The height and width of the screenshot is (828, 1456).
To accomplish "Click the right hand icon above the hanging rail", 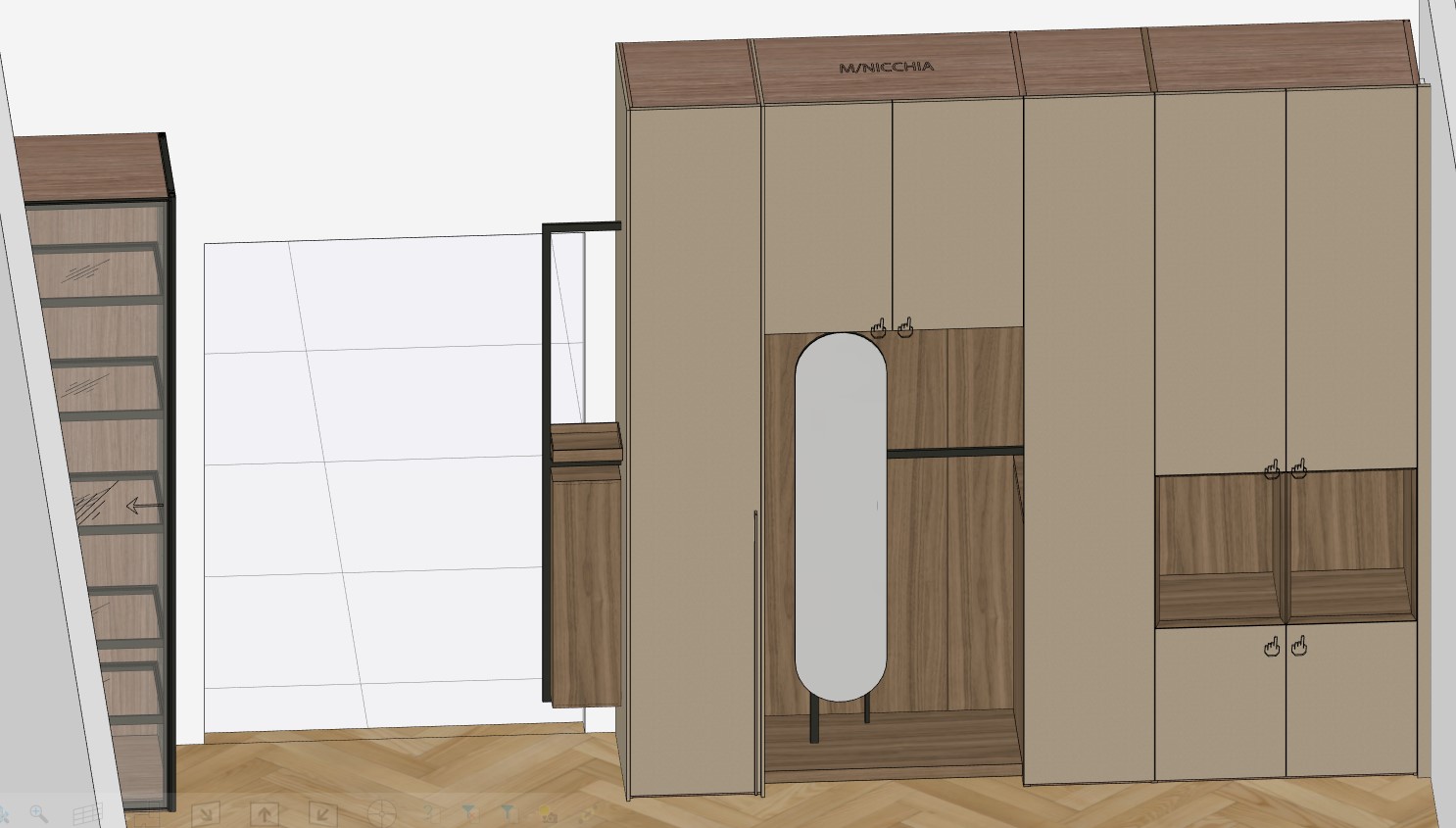I will tap(905, 326).
